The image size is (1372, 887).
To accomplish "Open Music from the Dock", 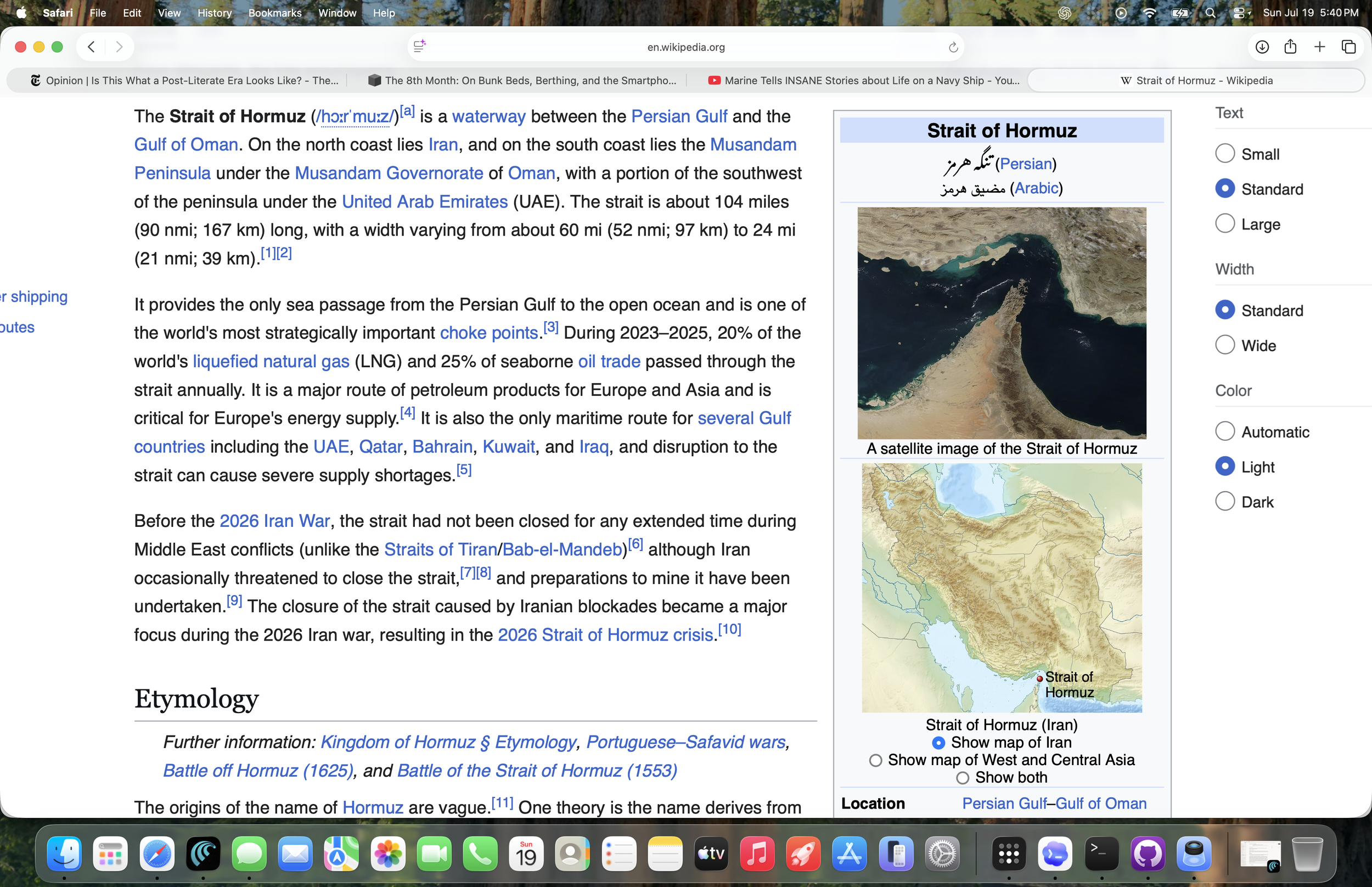I will click(757, 854).
